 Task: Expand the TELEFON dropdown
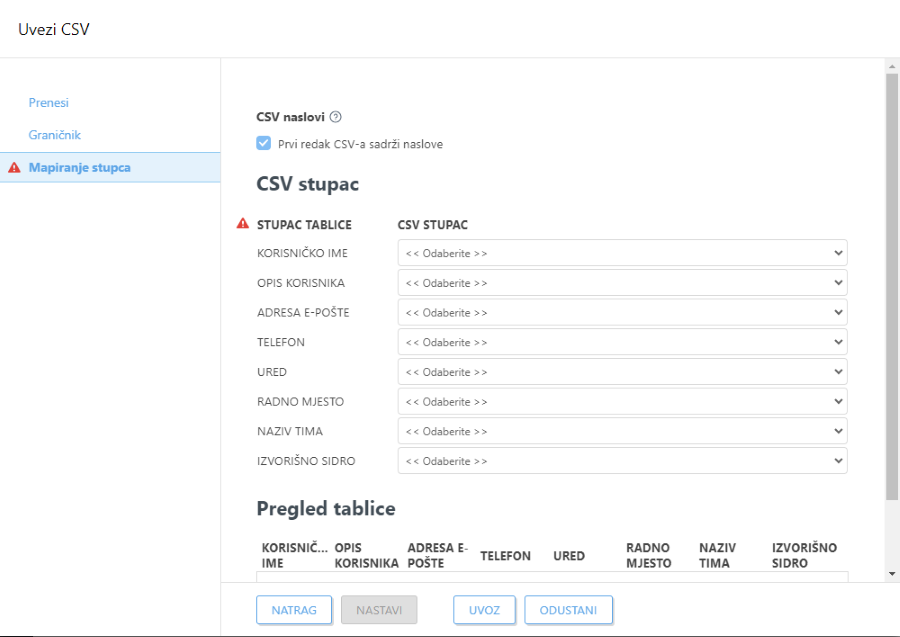(x=622, y=342)
